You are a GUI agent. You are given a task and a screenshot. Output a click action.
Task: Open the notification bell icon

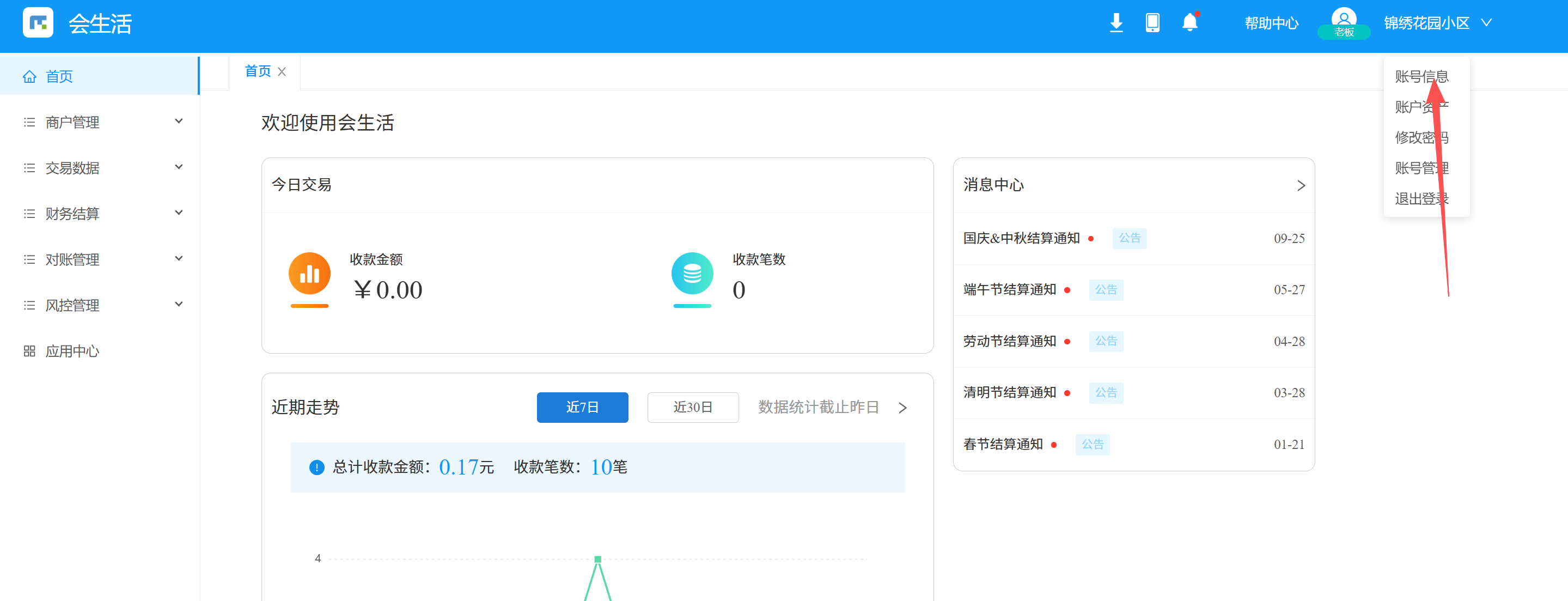tap(1190, 22)
